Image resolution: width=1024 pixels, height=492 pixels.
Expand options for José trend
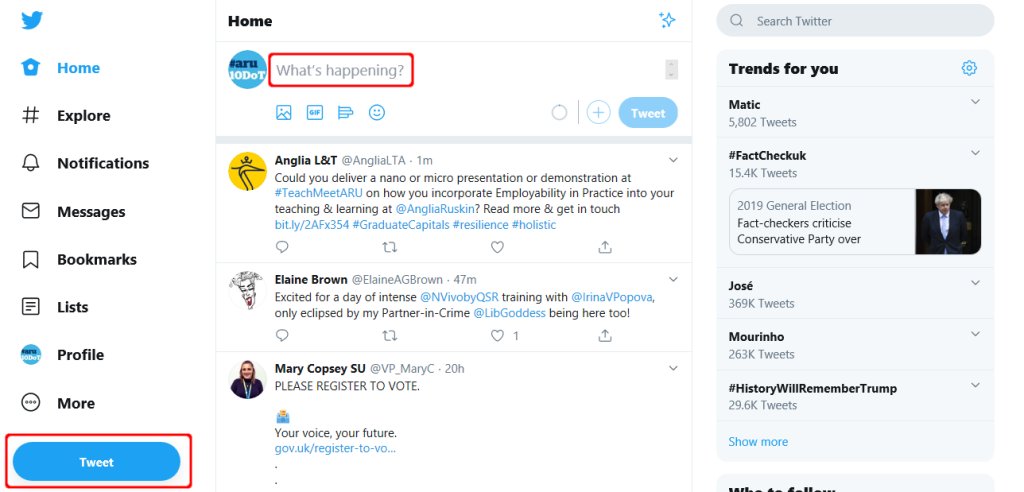pos(975,283)
